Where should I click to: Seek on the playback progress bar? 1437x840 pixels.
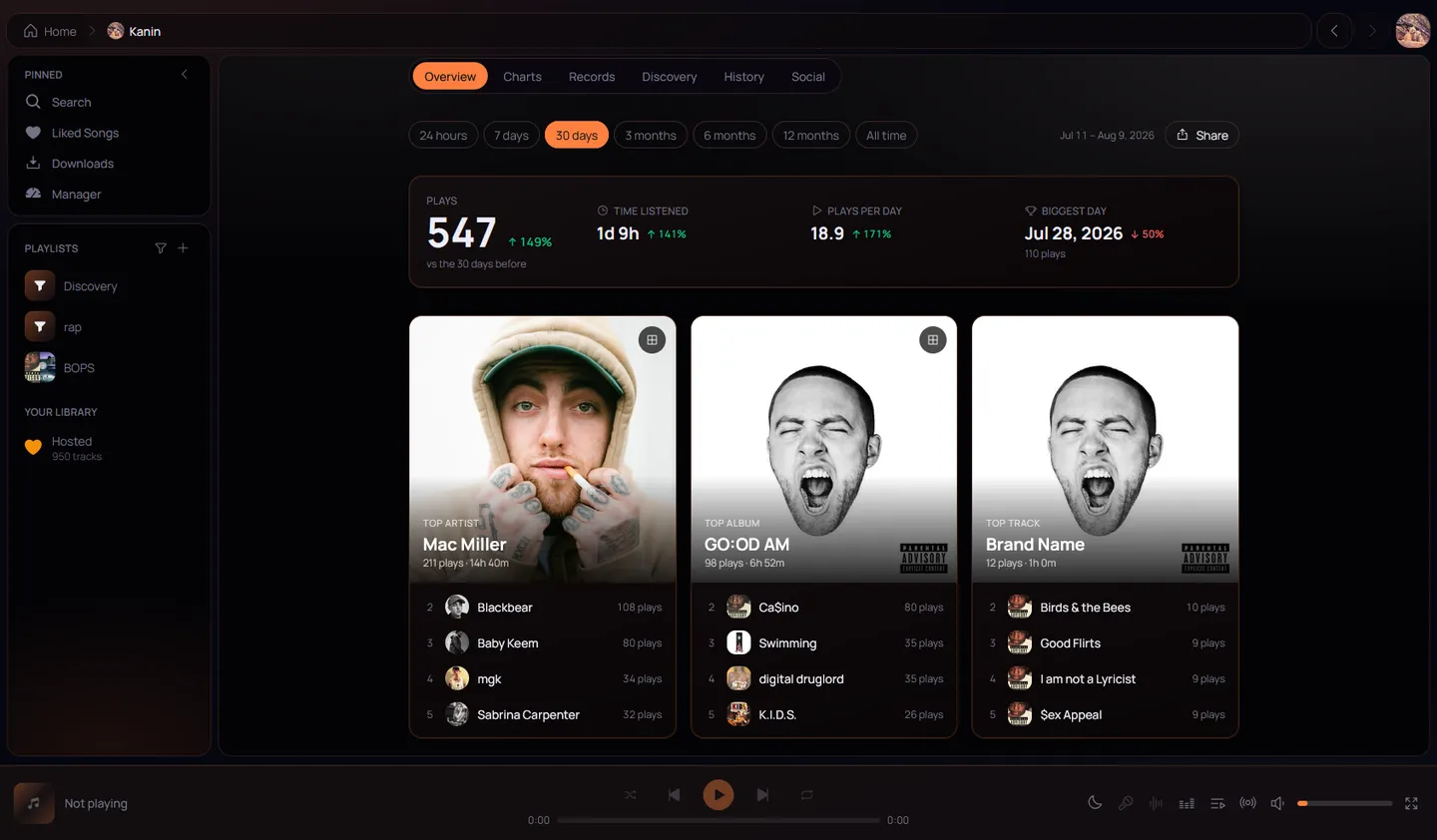click(718, 820)
